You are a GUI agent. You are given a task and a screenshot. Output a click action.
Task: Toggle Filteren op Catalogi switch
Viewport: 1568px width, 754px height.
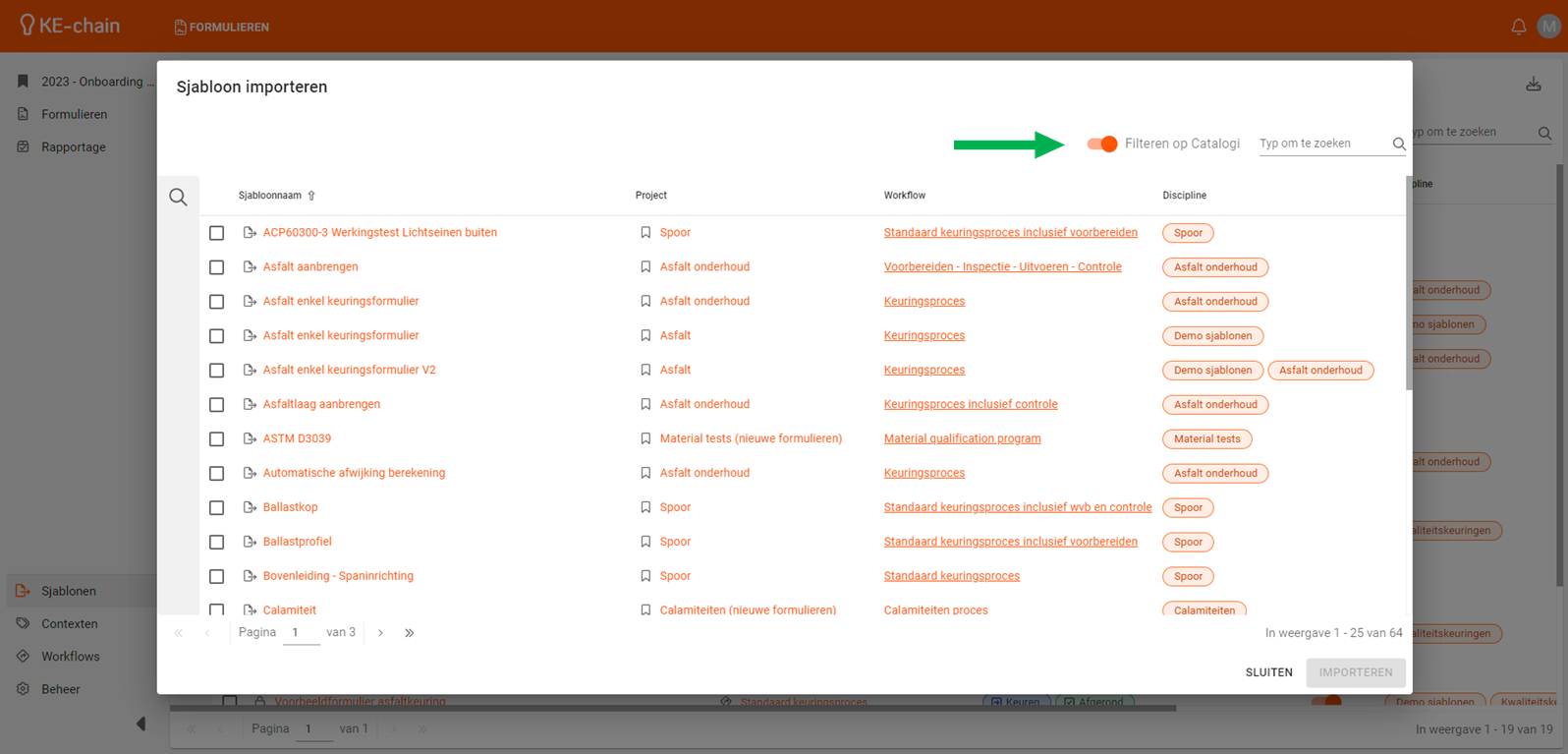[x=1101, y=145]
